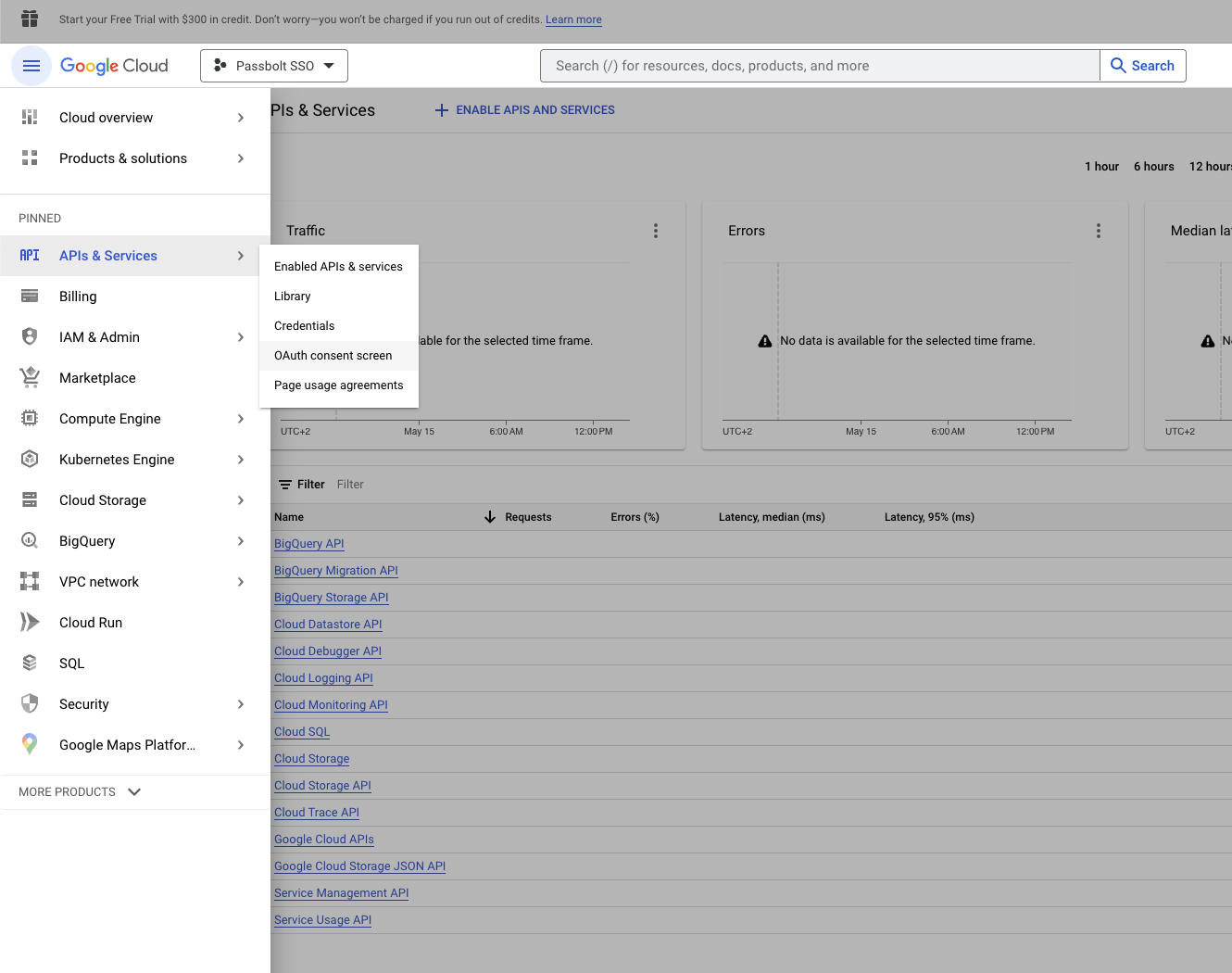The width and height of the screenshot is (1232, 973).
Task: Select Credentials from the submenu
Action: (339, 326)
